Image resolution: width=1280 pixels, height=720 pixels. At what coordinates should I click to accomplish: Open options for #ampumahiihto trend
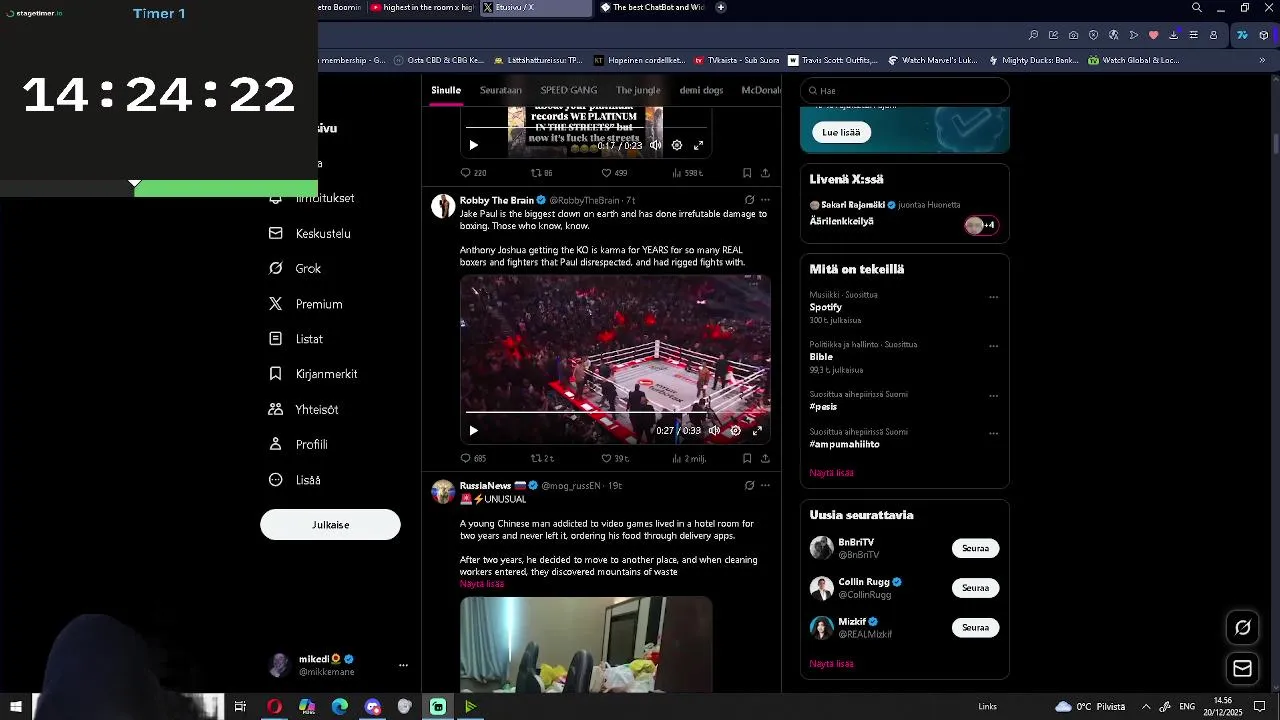(993, 434)
